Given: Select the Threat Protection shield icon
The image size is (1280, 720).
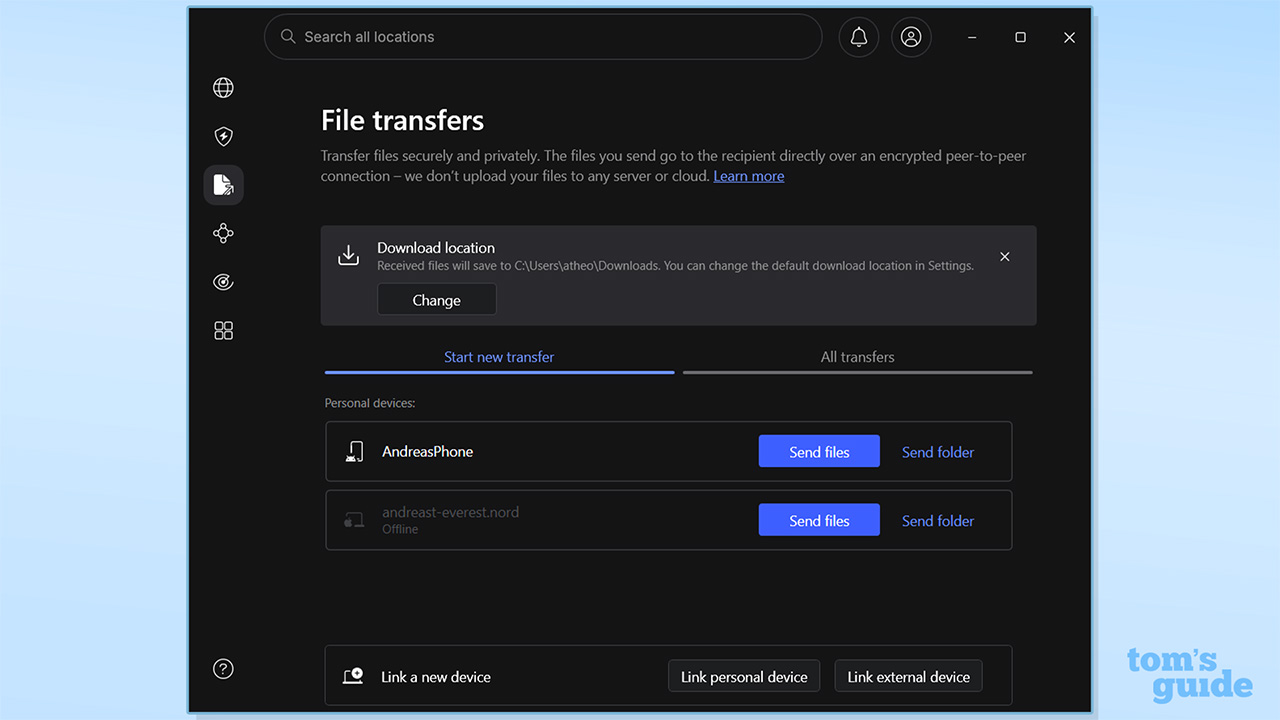Looking at the screenshot, I should (223, 136).
